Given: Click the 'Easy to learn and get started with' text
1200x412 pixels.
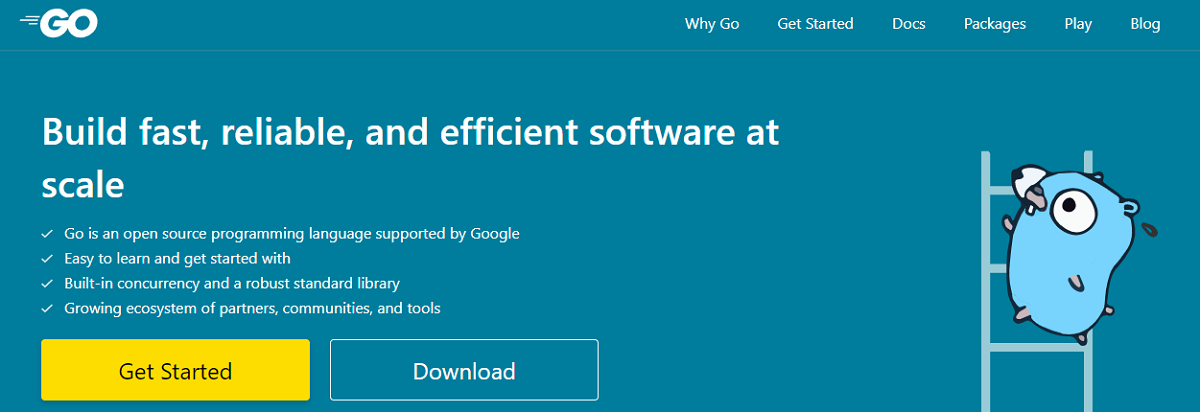Looking at the screenshot, I should [177, 259].
